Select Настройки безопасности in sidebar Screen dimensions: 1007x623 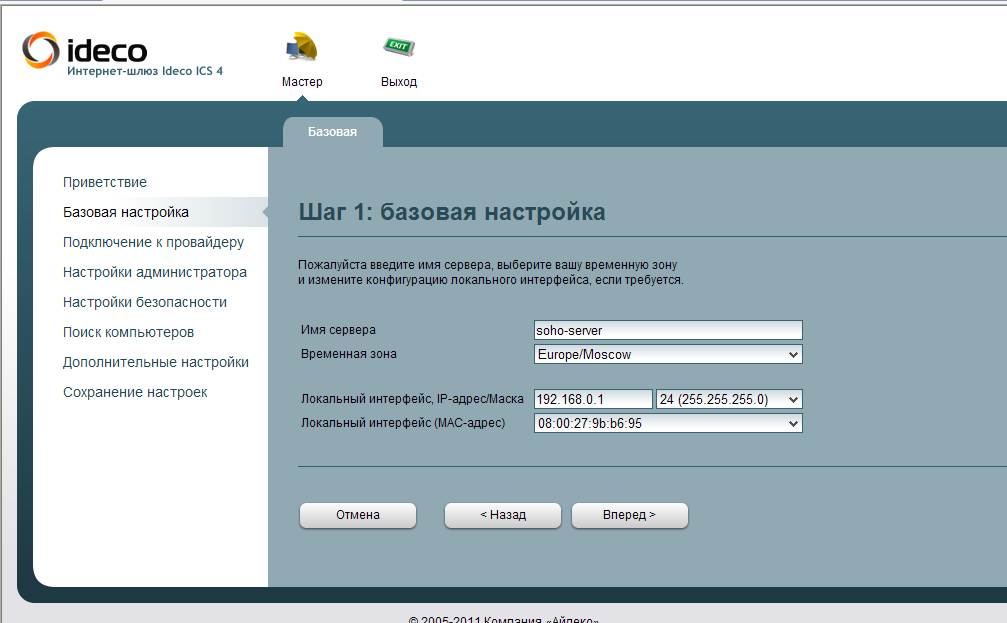[145, 302]
